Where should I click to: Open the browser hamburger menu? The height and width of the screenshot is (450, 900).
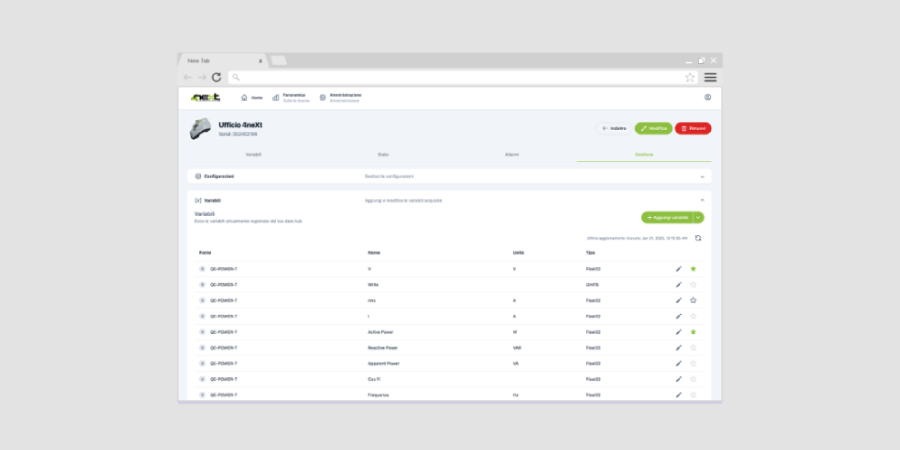pyautogui.click(x=711, y=77)
